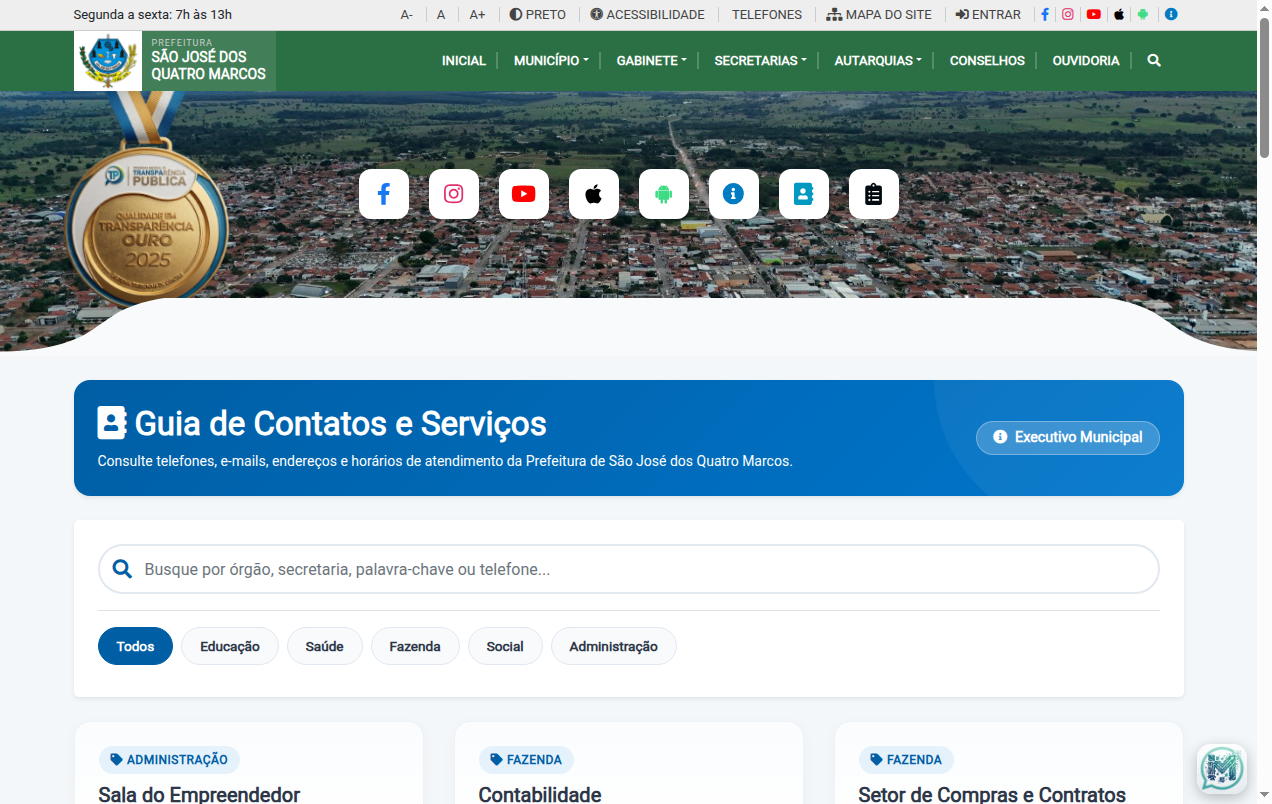Open the YouTube icon in the top bar

(1094, 15)
